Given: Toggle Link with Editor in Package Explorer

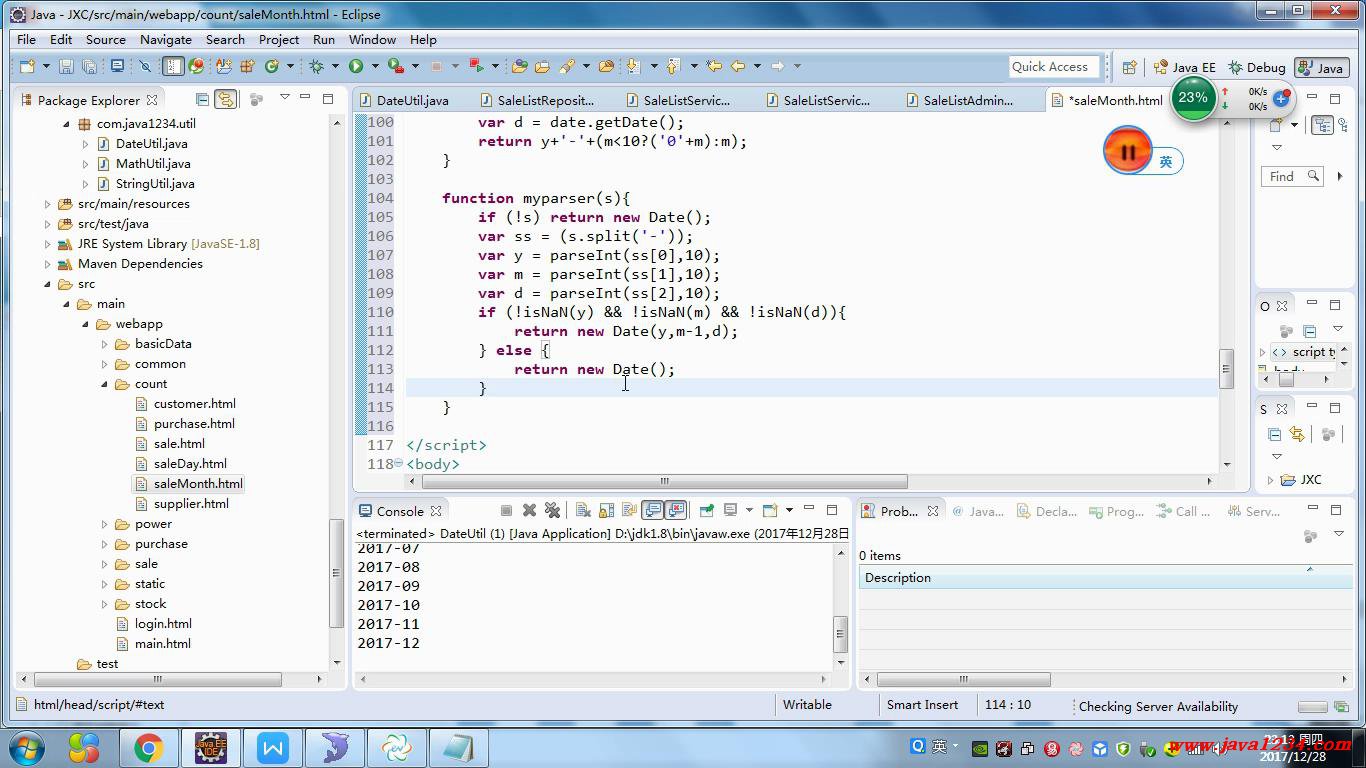Looking at the screenshot, I should (x=226, y=99).
